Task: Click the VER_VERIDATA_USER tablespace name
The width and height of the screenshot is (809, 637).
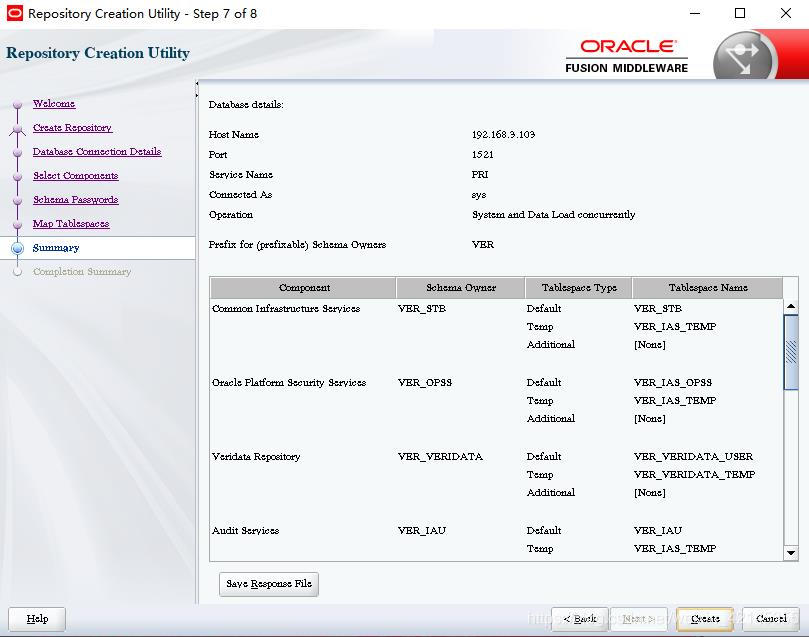Action: (693, 456)
